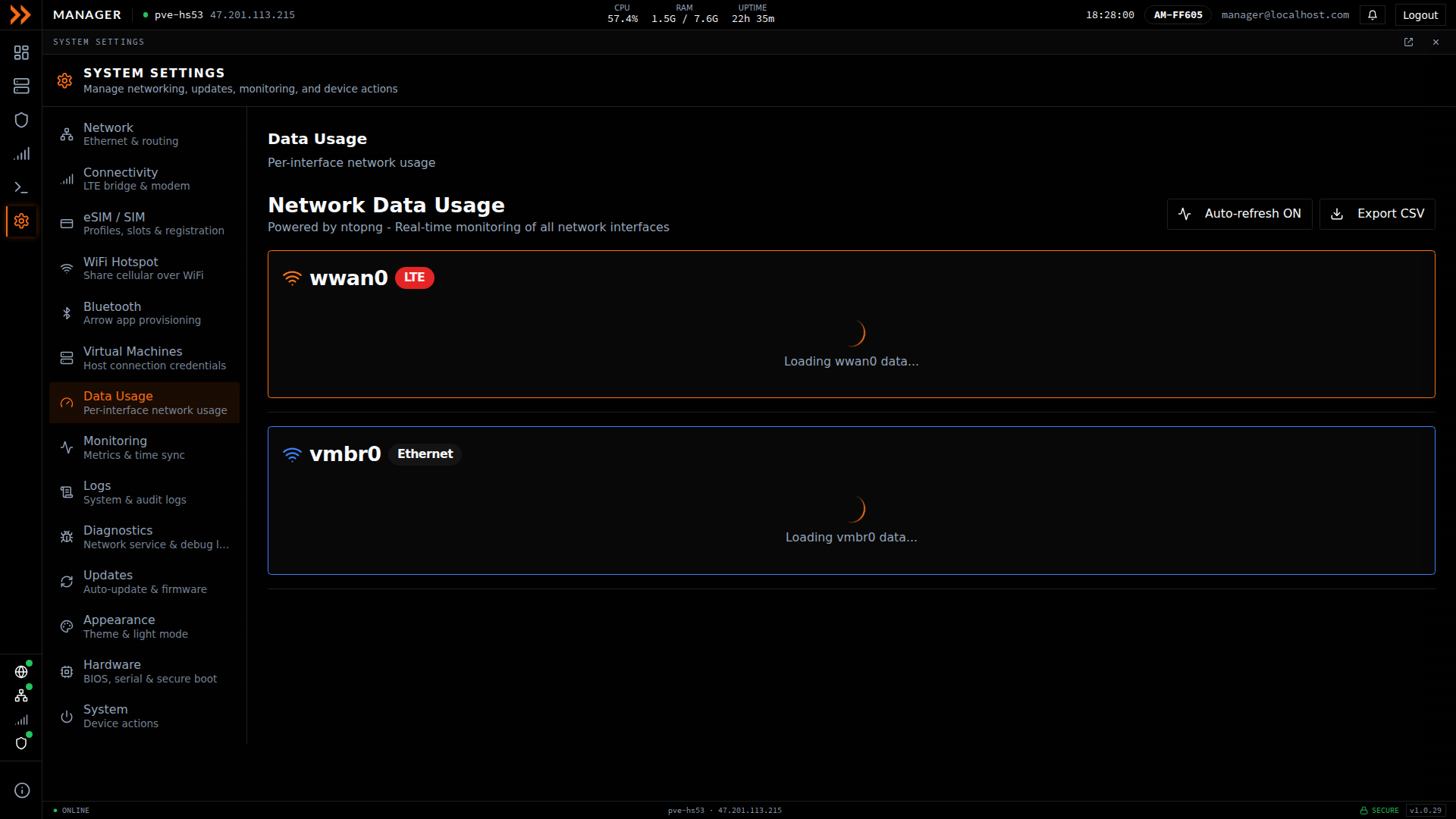Image resolution: width=1456 pixels, height=819 pixels.
Task: Click the shield status icon near rail bottom
Action: click(x=21, y=743)
